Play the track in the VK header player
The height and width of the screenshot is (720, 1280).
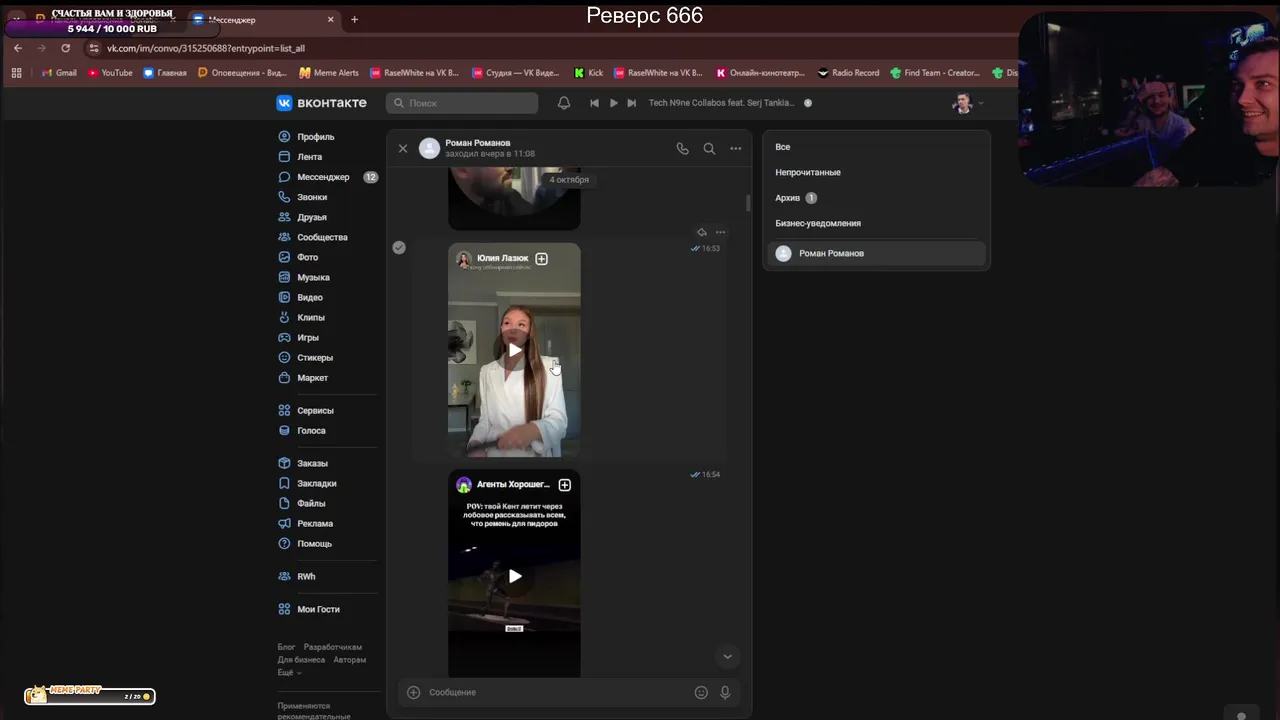click(x=614, y=103)
